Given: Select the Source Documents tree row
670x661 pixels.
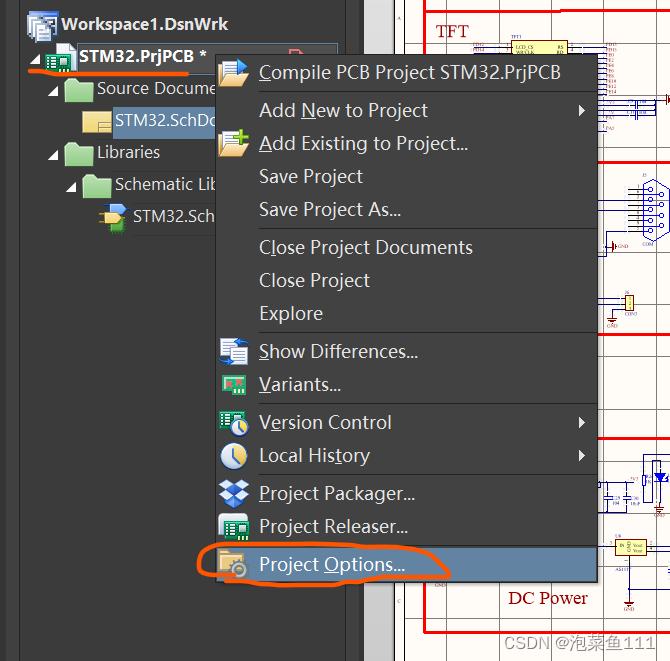Looking at the screenshot, I should [156, 88].
